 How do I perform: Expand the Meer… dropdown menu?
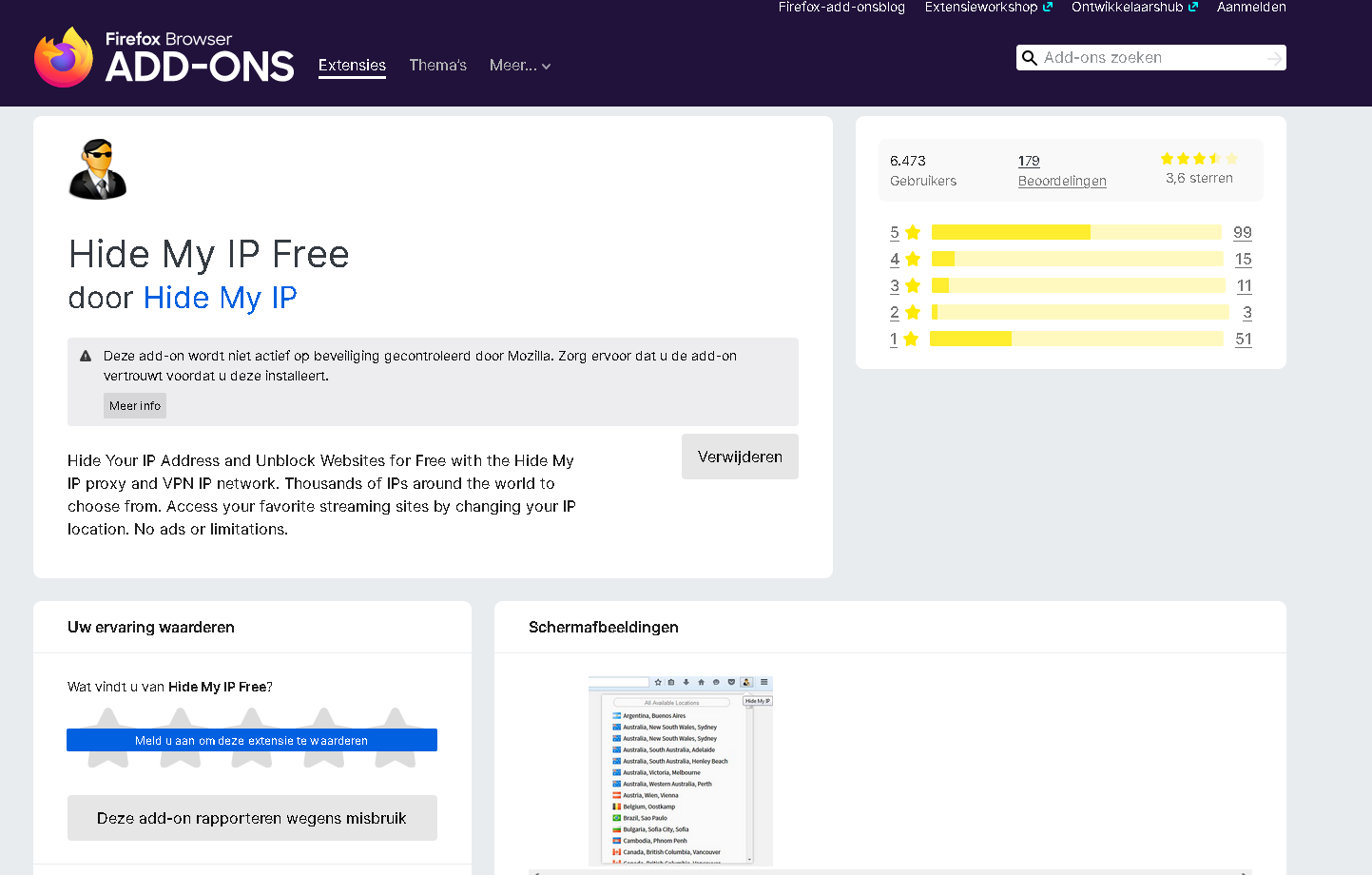(x=520, y=66)
